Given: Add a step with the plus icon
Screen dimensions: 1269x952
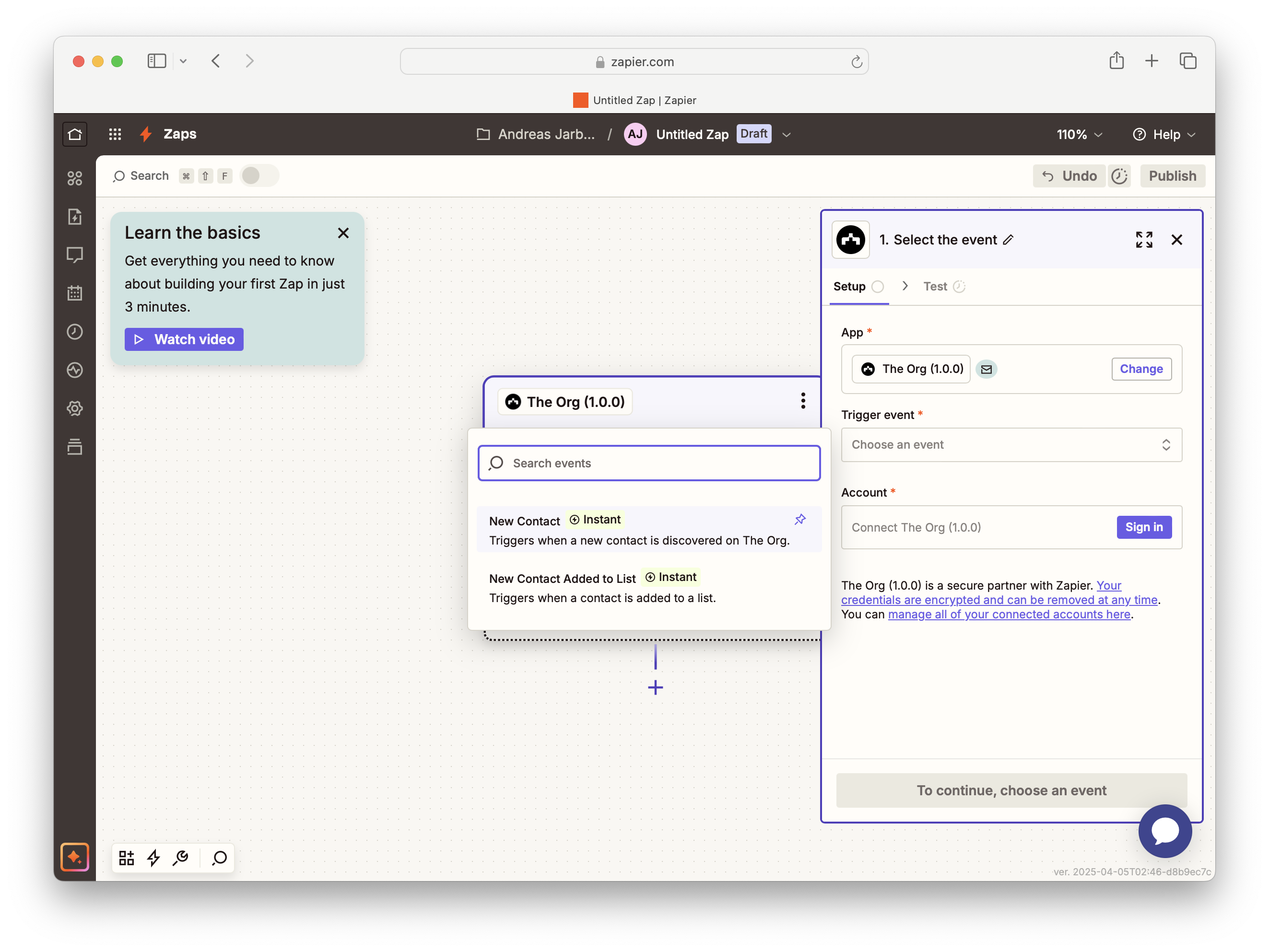Looking at the screenshot, I should click(x=655, y=687).
